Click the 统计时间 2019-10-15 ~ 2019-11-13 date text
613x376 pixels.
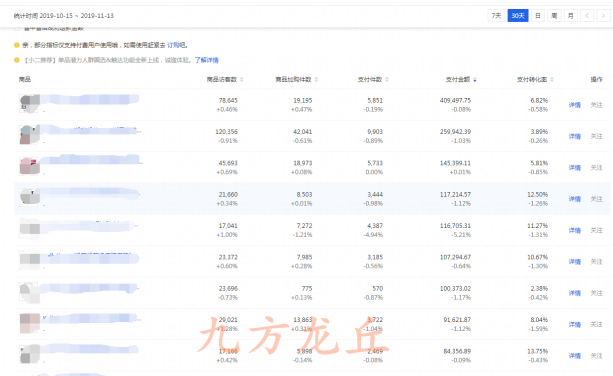coord(64,16)
